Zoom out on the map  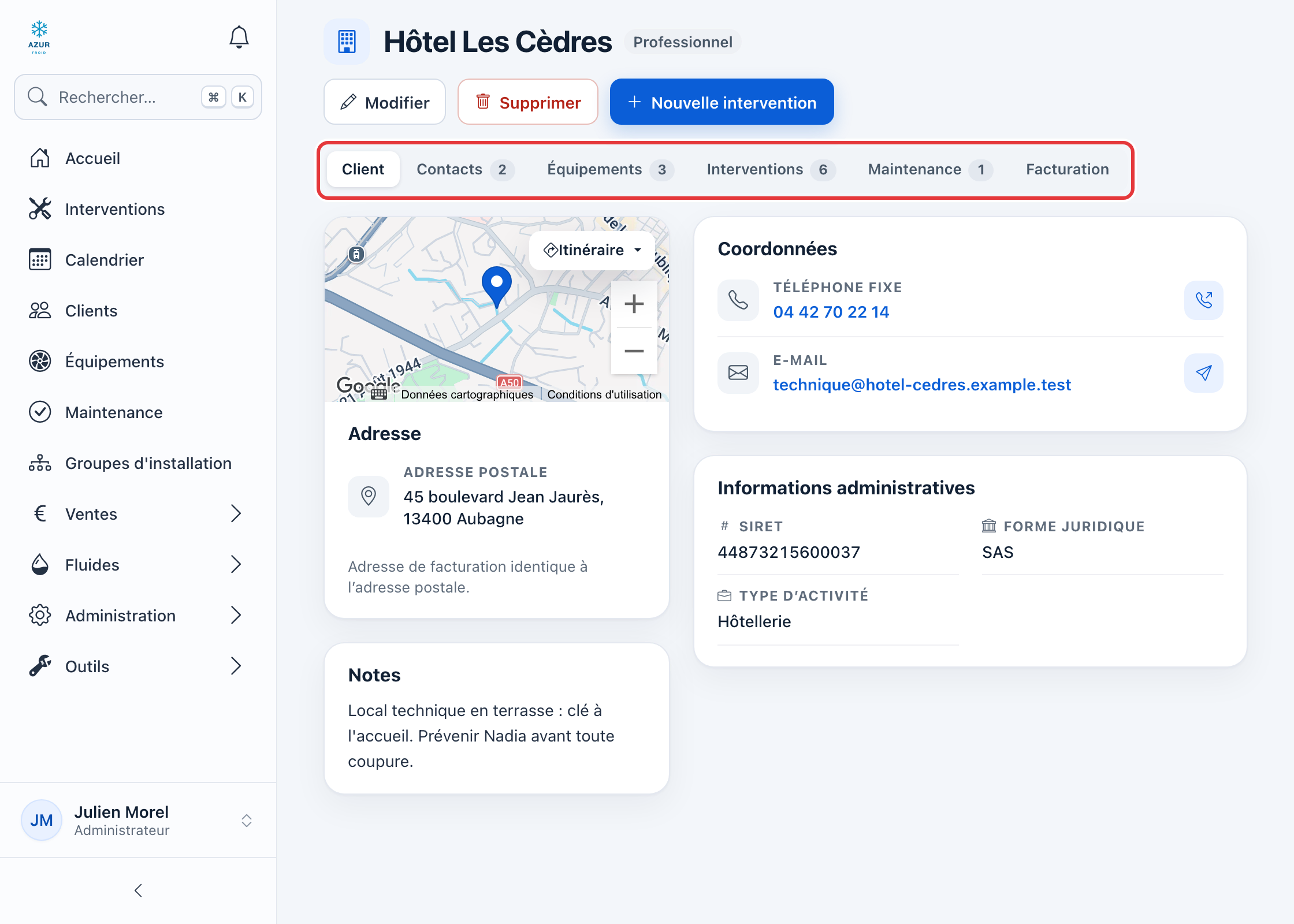[634, 351]
